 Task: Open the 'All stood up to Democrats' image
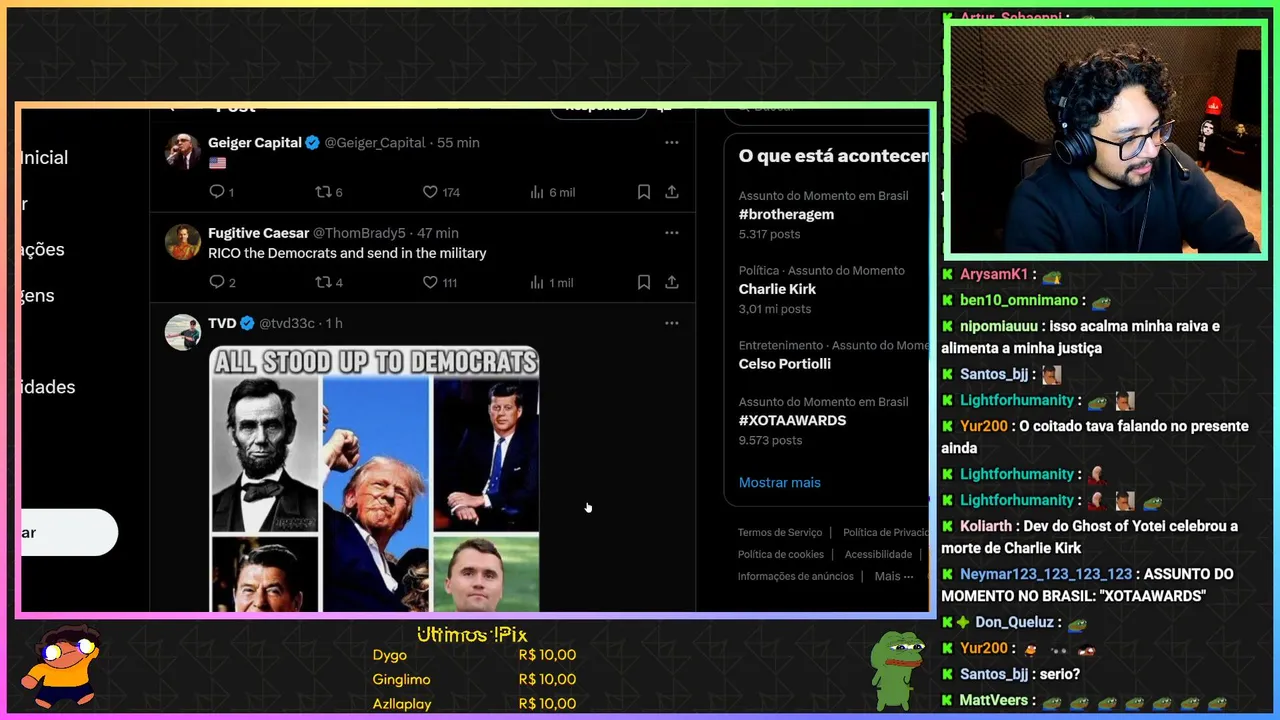tap(374, 479)
